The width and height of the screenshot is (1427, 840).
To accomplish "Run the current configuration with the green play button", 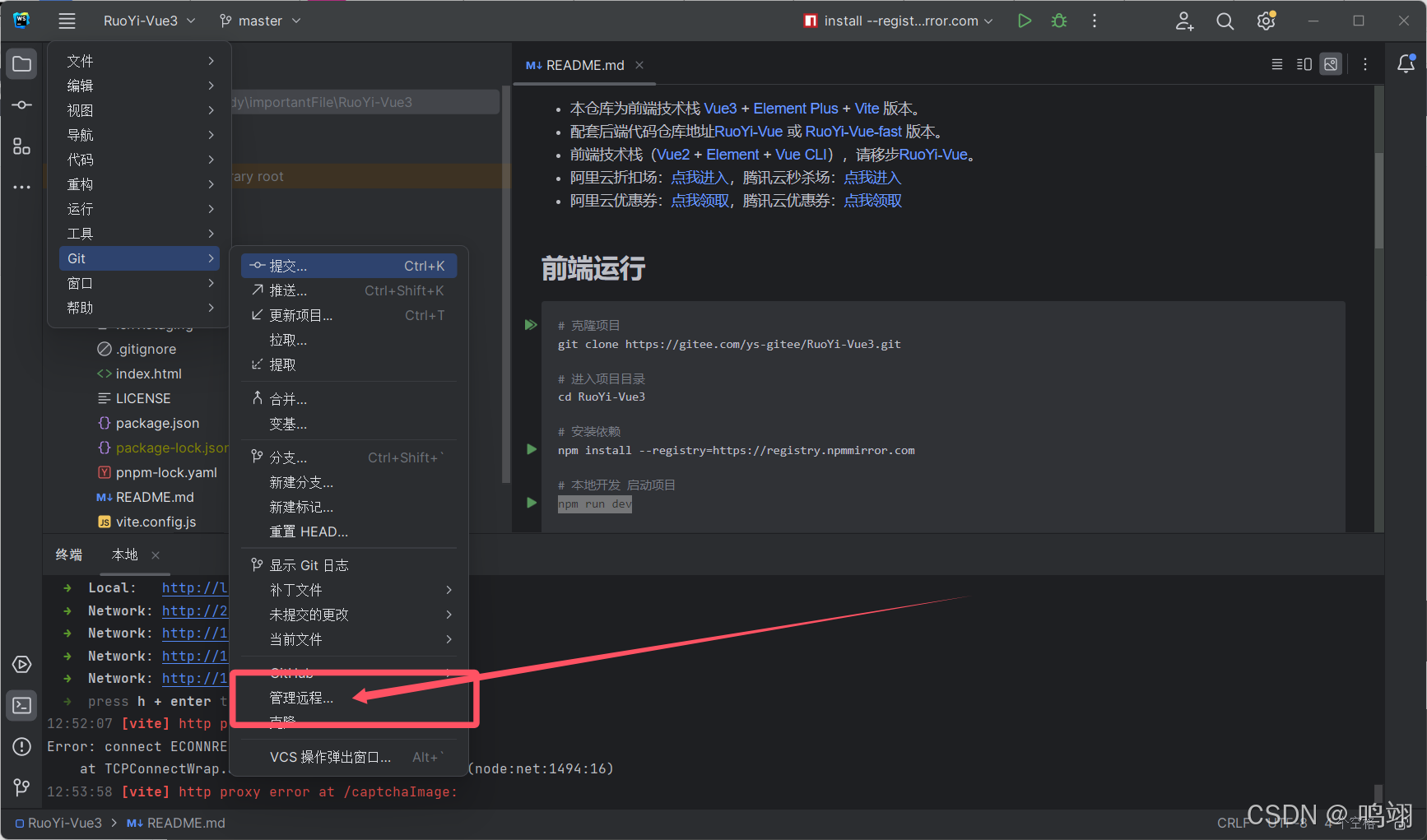I will pyautogui.click(x=1024, y=21).
